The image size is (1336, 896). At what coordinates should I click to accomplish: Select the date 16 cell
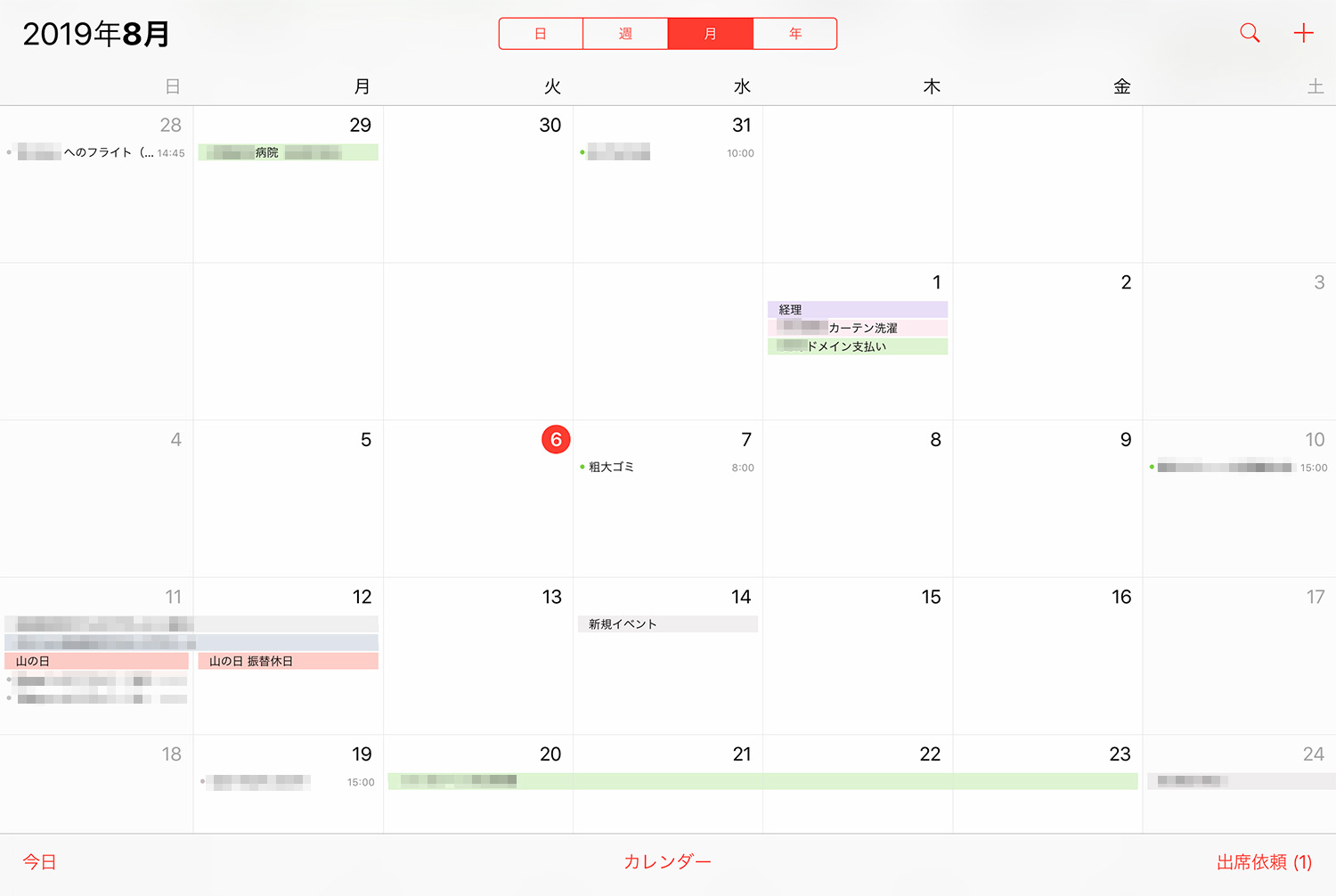coord(1048,656)
